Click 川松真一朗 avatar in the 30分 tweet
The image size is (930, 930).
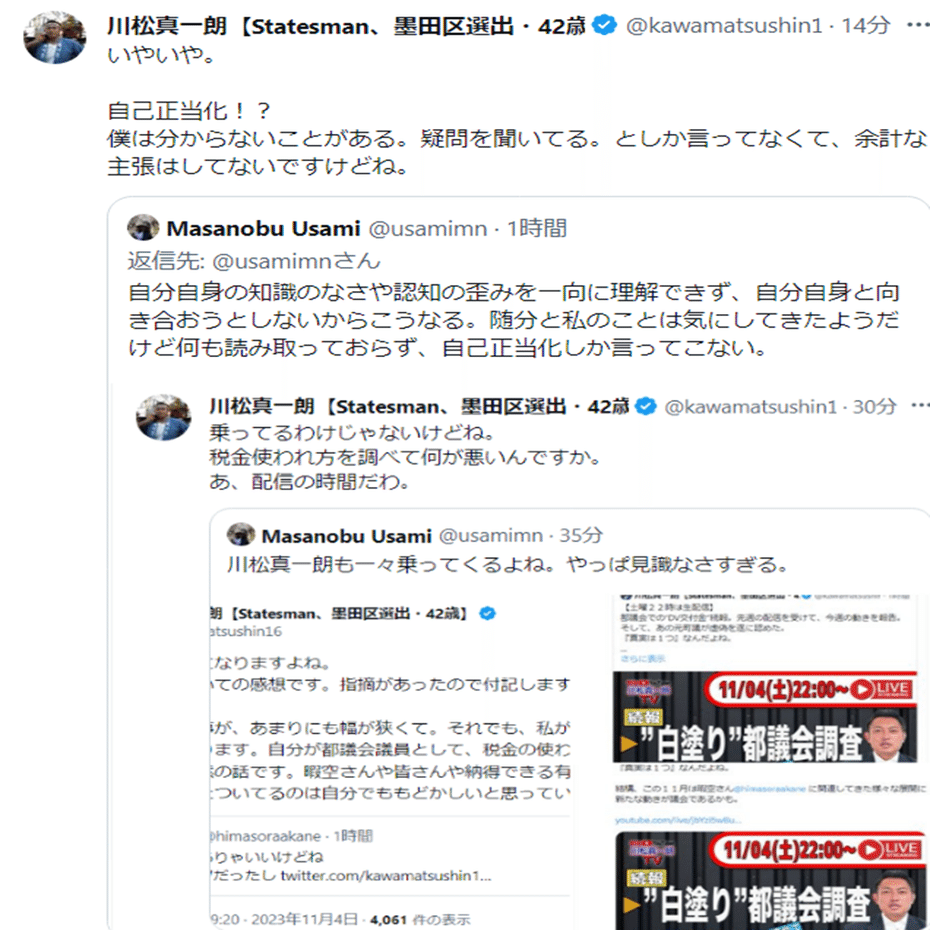pos(164,418)
